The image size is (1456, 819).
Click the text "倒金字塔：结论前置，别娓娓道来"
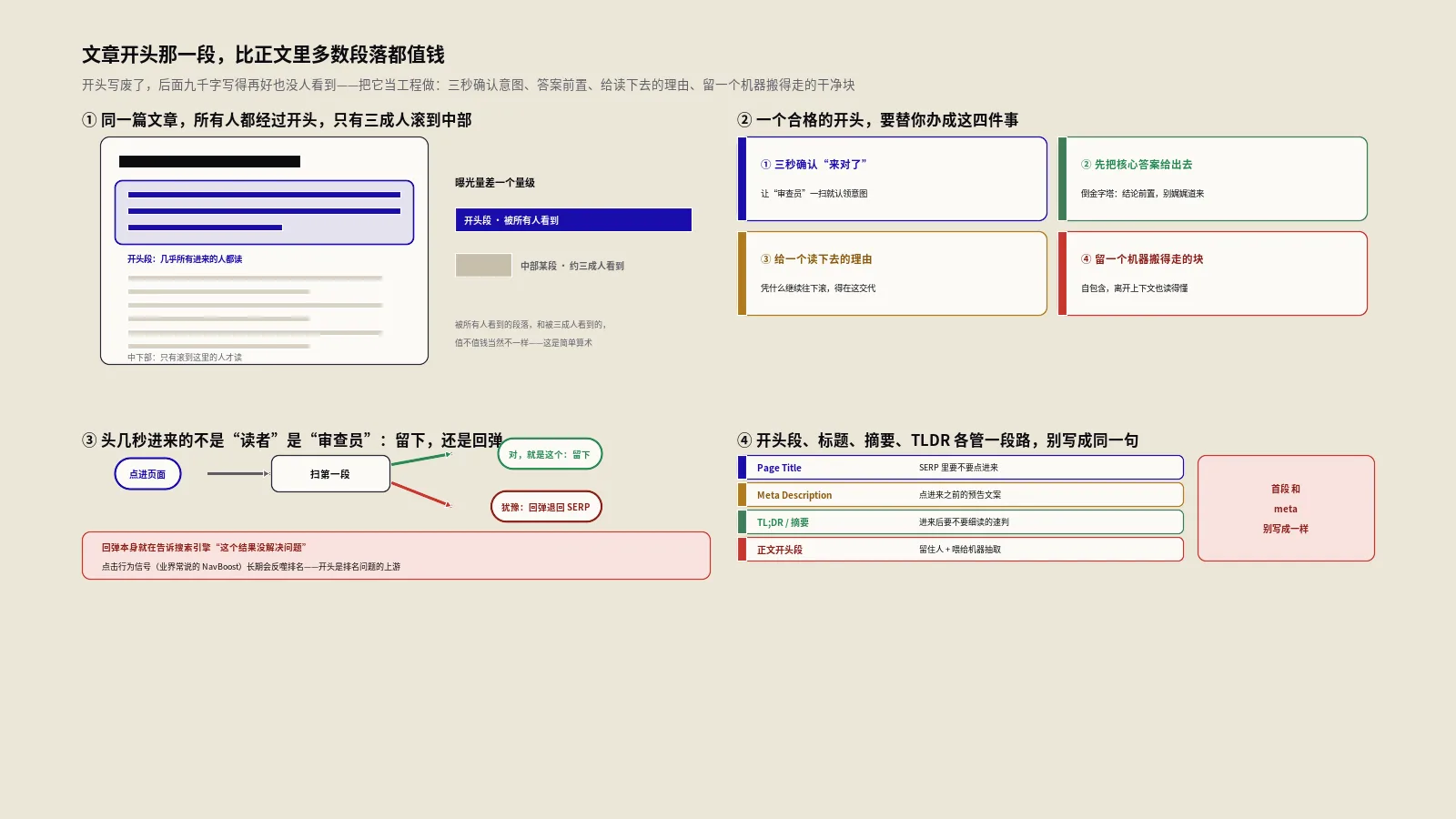pyautogui.click(x=1142, y=194)
